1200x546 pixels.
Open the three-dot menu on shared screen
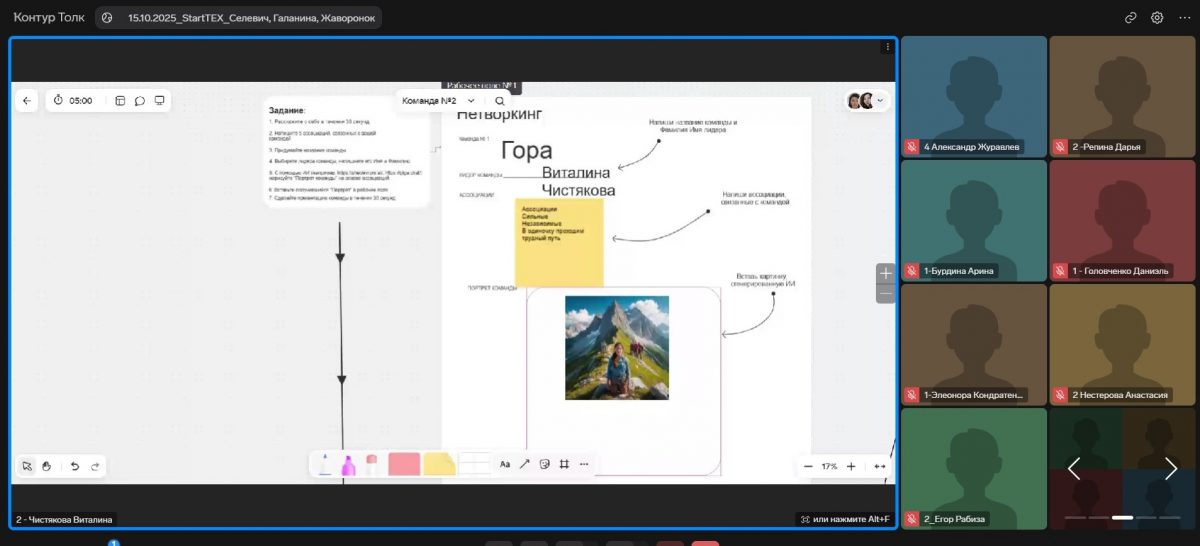pos(886,47)
